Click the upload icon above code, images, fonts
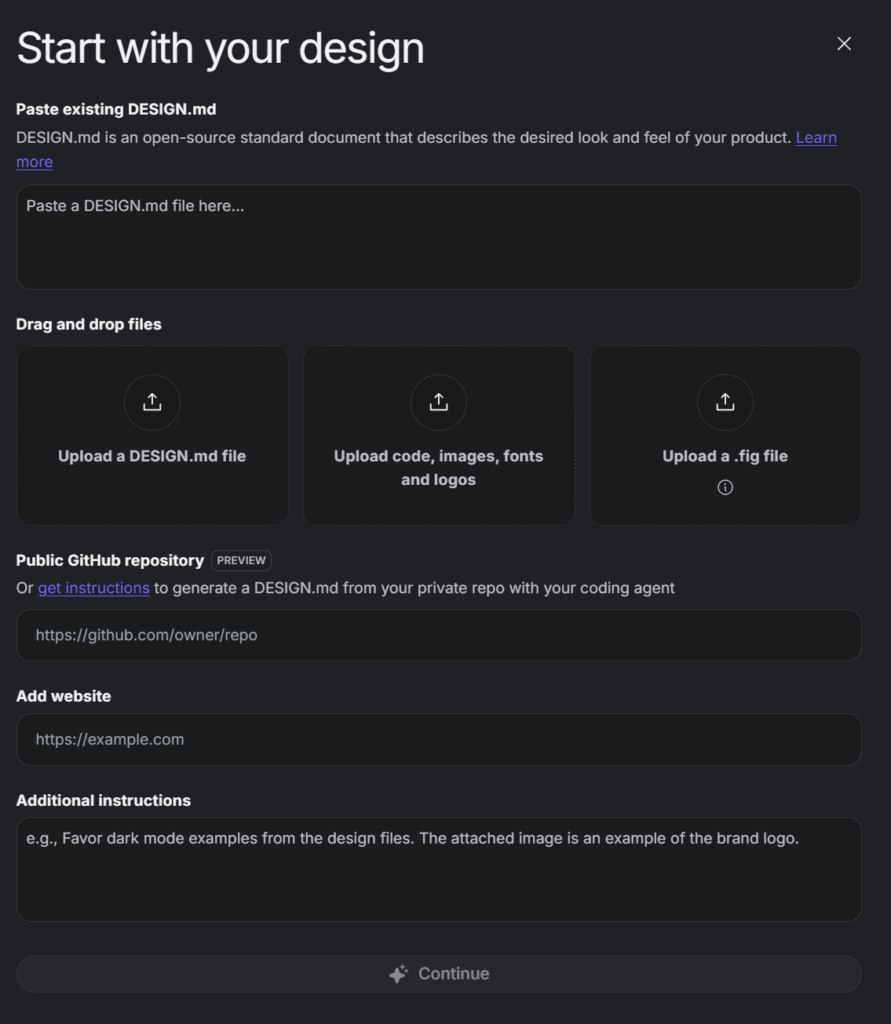The width and height of the screenshot is (891, 1024). point(438,402)
